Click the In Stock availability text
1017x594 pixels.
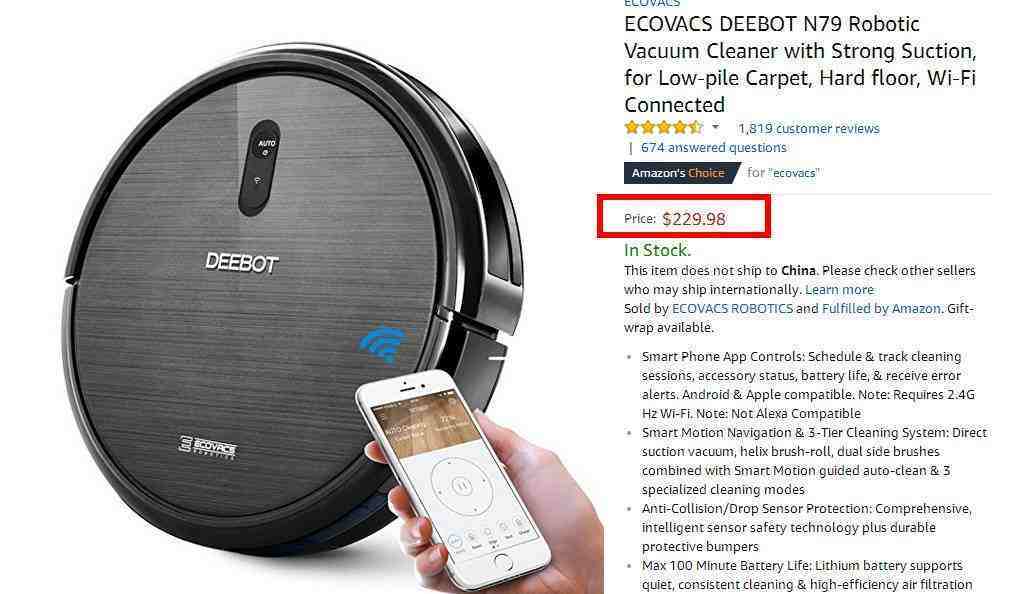[658, 250]
